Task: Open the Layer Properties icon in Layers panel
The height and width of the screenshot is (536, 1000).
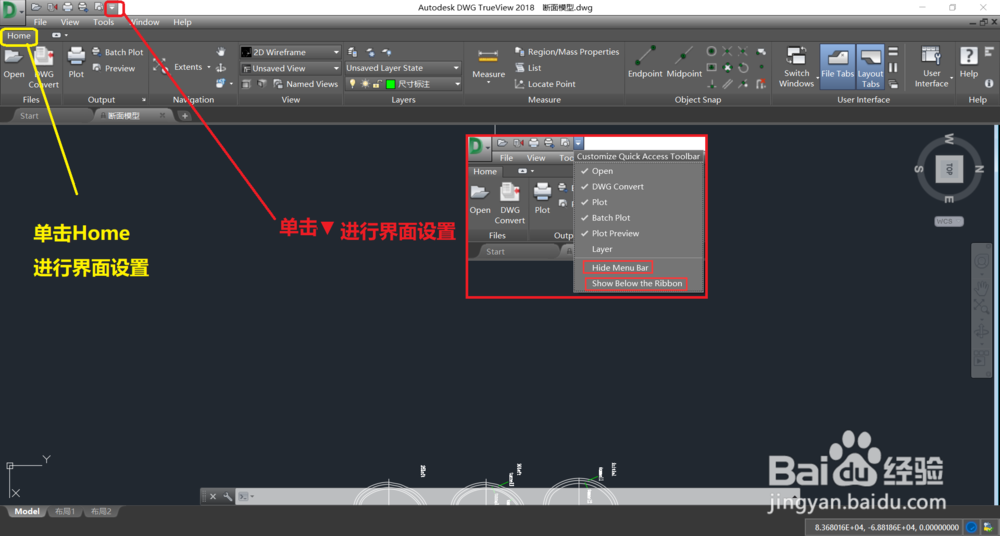Action: (x=353, y=52)
